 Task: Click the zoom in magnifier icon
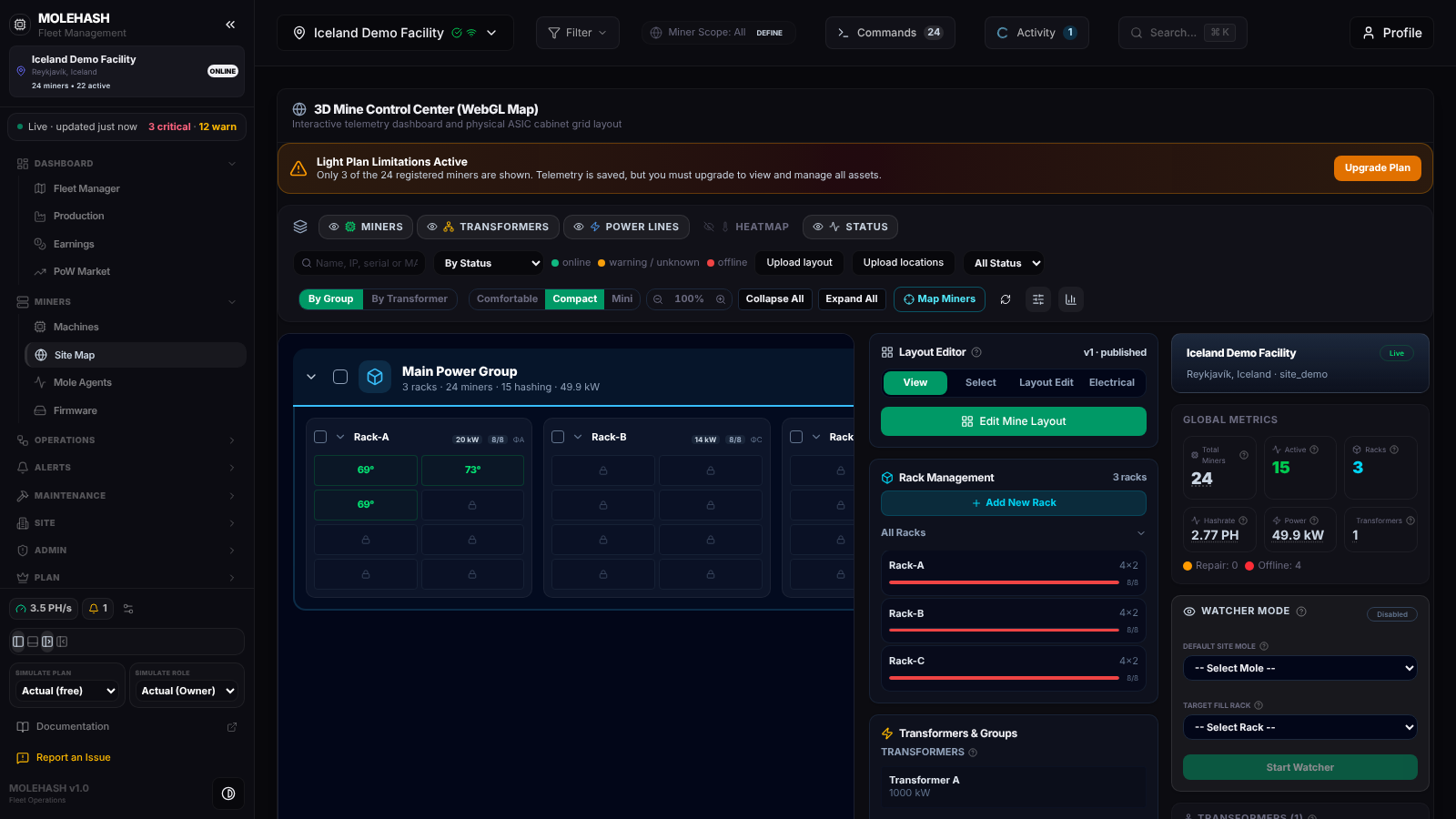coord(721,299)
